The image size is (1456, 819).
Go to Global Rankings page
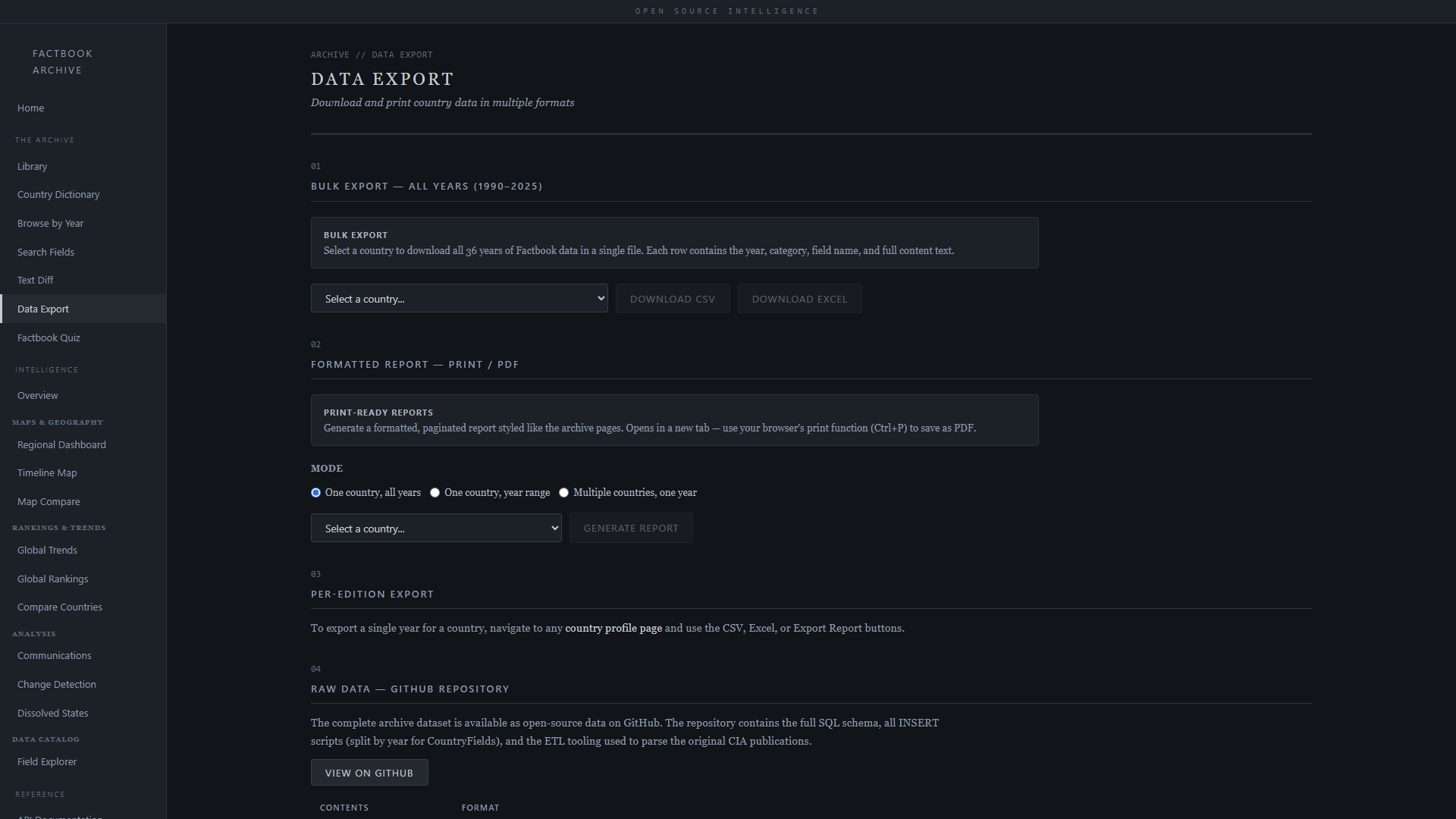tap(52, 579)
